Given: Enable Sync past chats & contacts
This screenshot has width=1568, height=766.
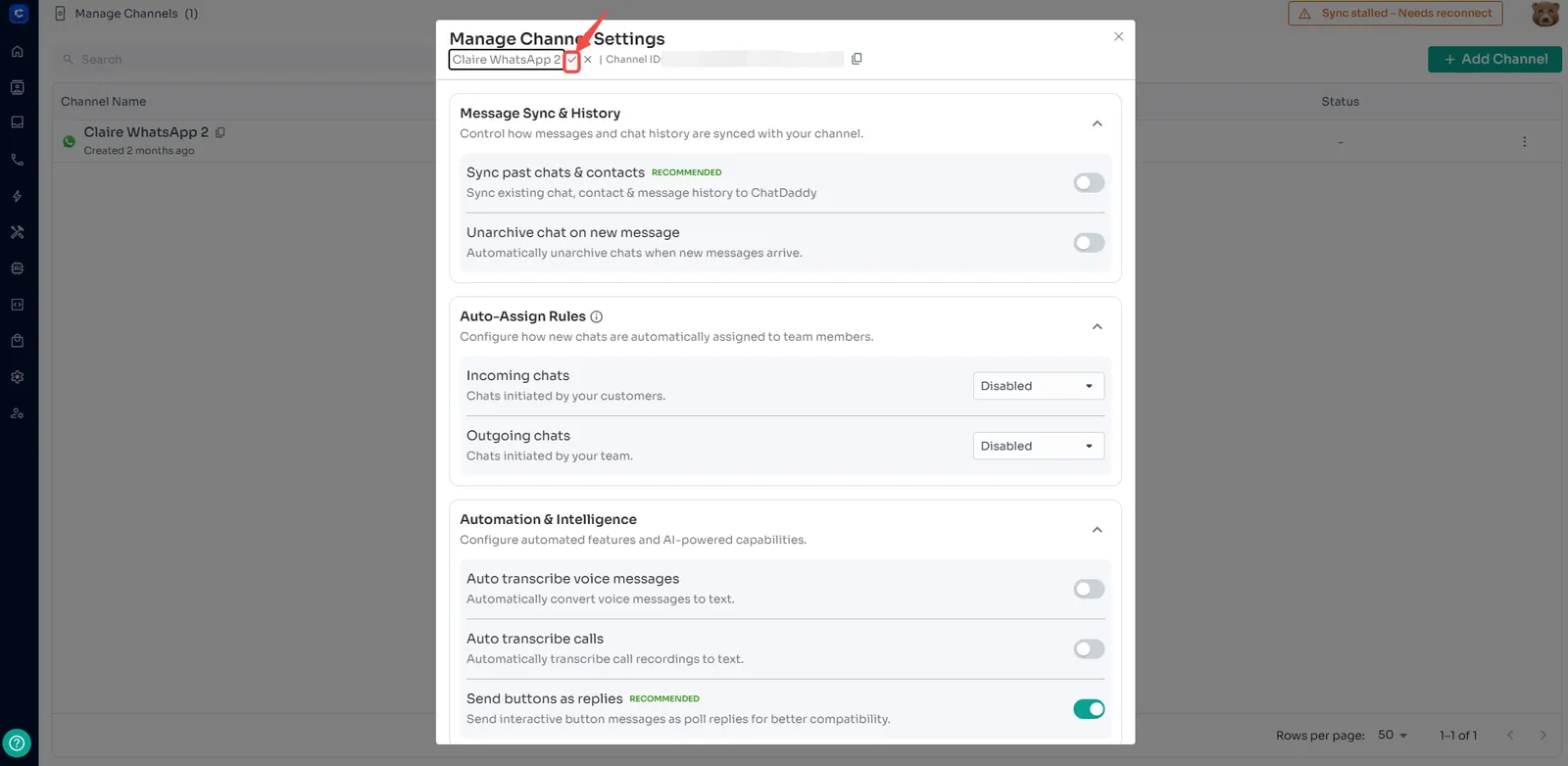Looking at the screenshot, I should [1089, 183].
